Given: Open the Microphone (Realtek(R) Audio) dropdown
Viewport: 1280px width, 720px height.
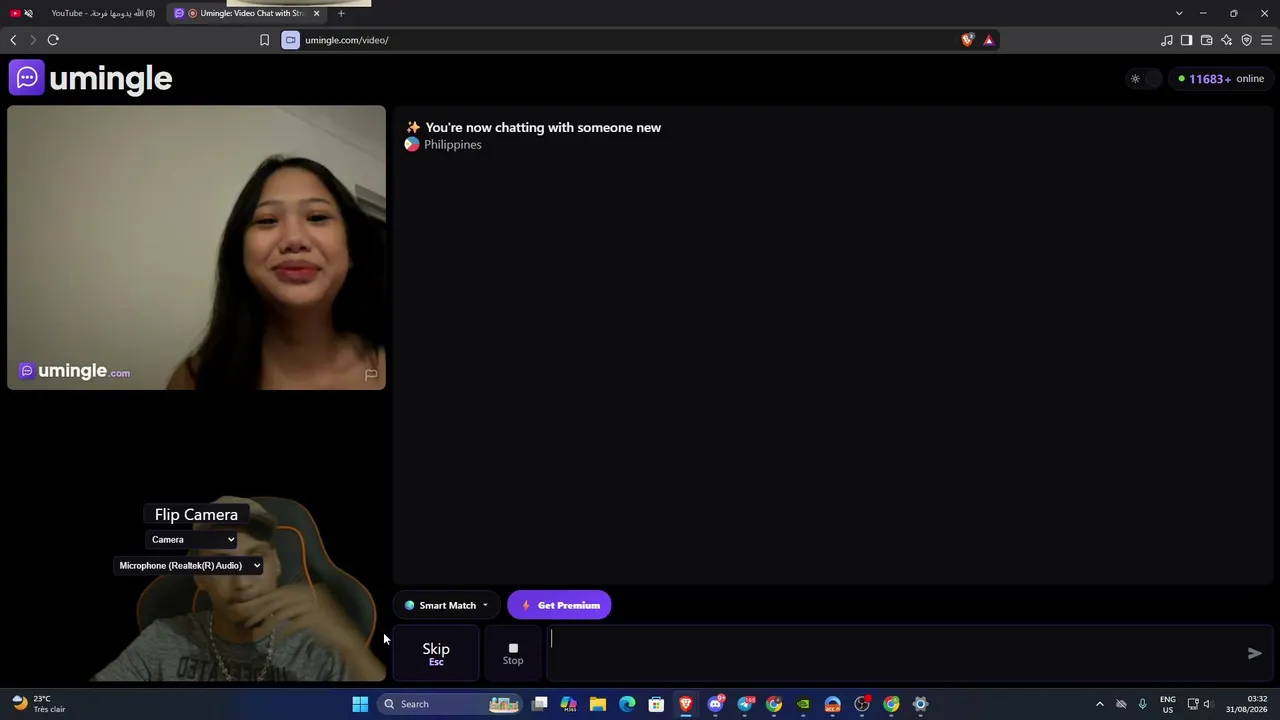Looking at the screenshot, I should [189, 566].
